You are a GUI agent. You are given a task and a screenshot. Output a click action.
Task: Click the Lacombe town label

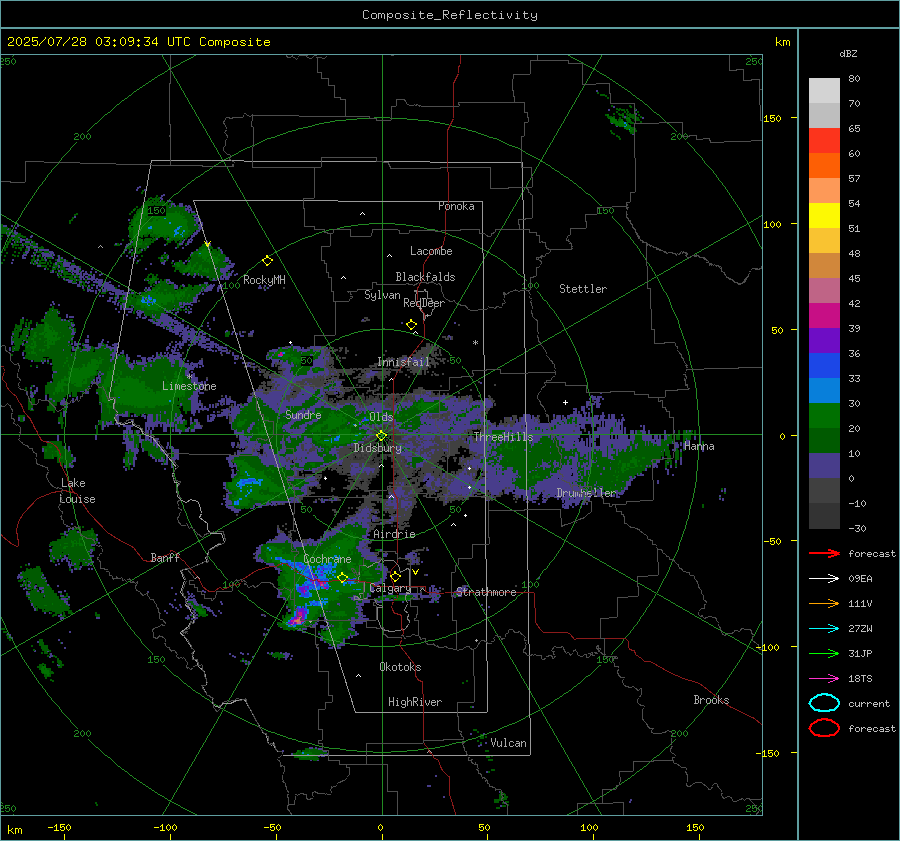click(431, 251)
